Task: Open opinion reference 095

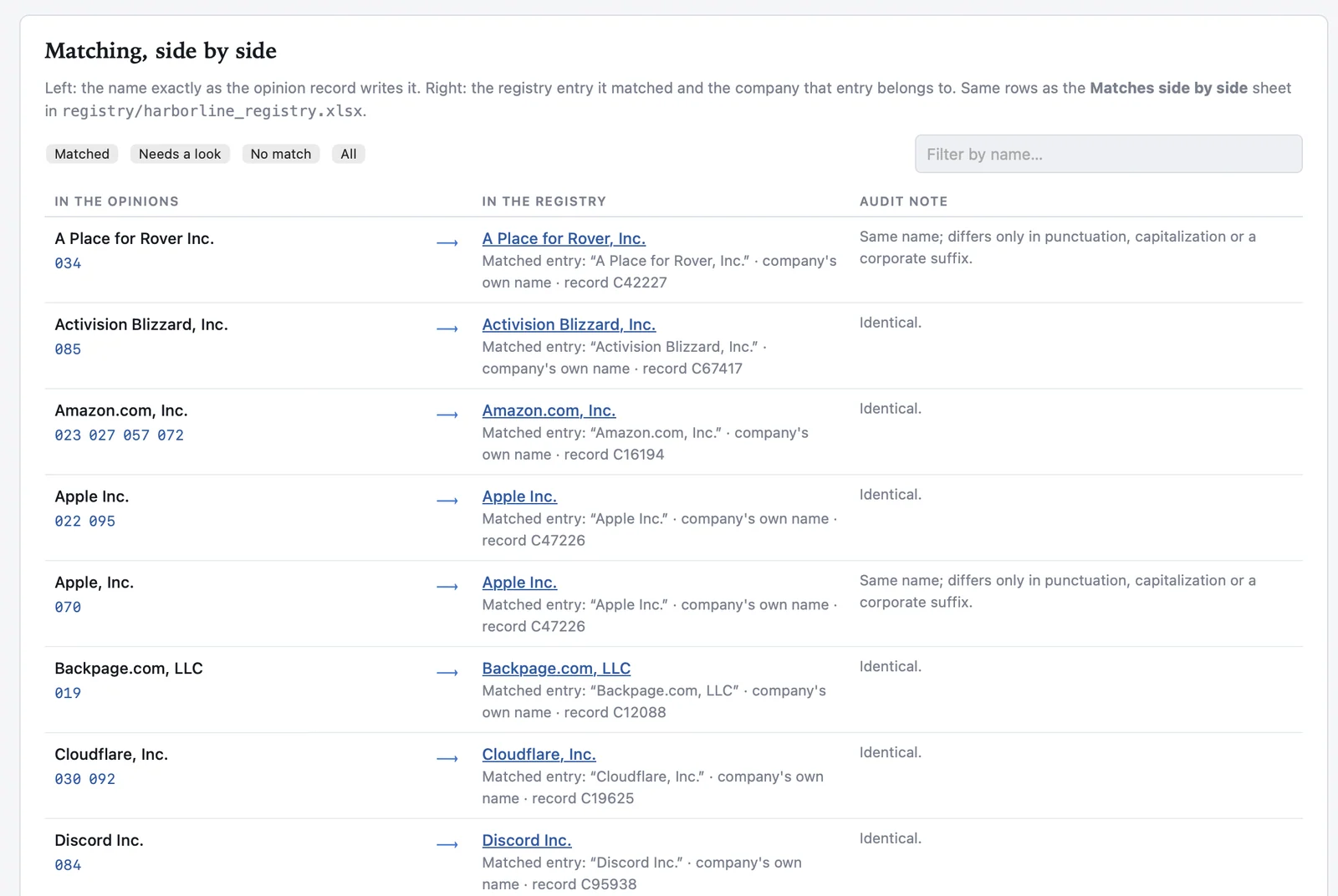Action: (x=102, y=522)
